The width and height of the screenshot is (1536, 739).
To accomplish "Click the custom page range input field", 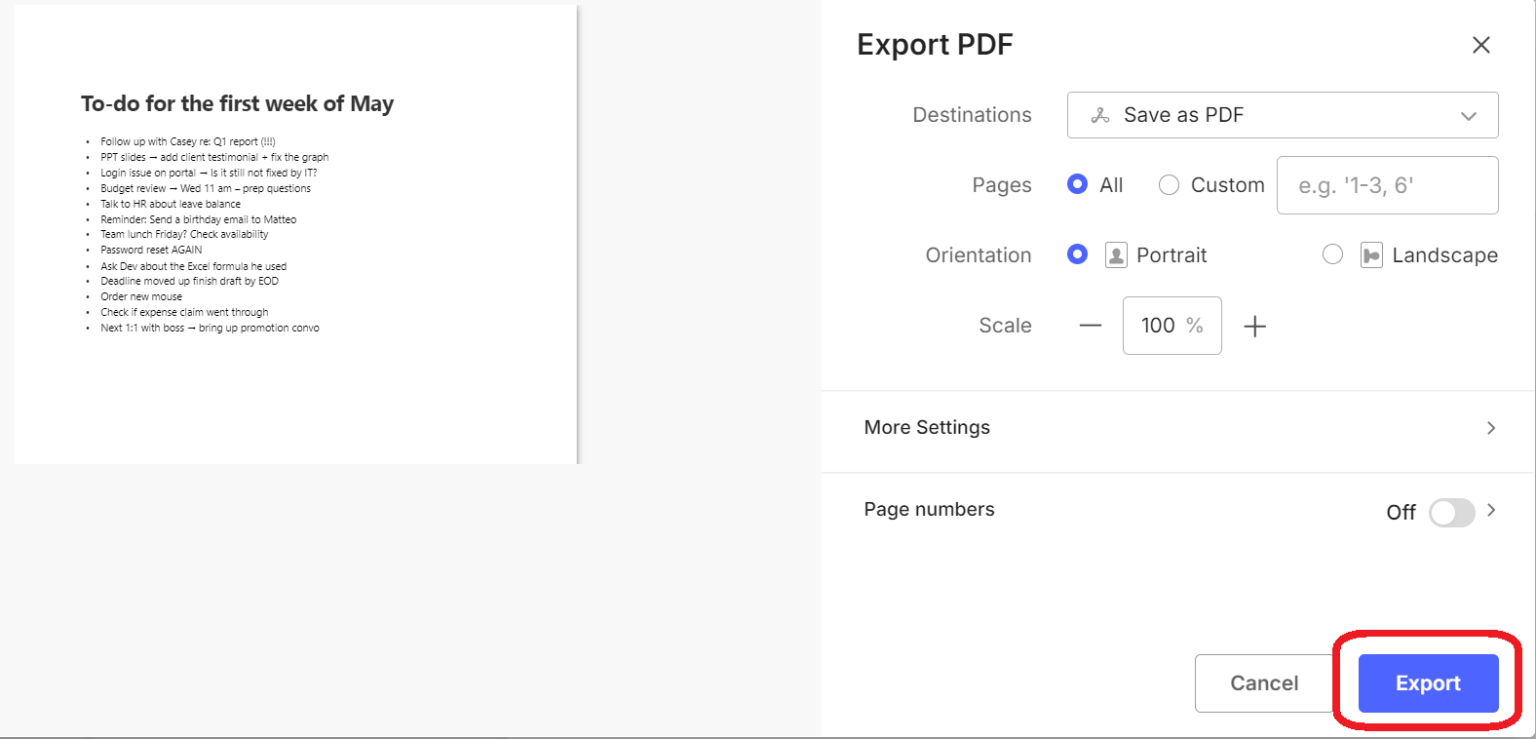I will tap(1387, 184).
